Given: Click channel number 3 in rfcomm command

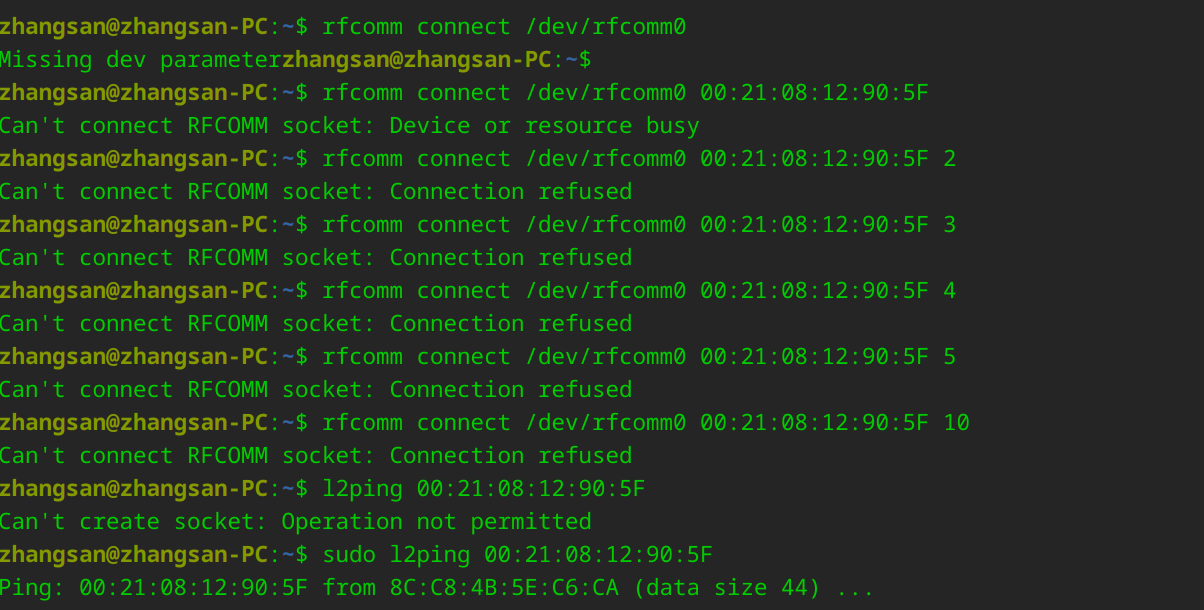Looking at the screenshot, I should click(950, 225).
